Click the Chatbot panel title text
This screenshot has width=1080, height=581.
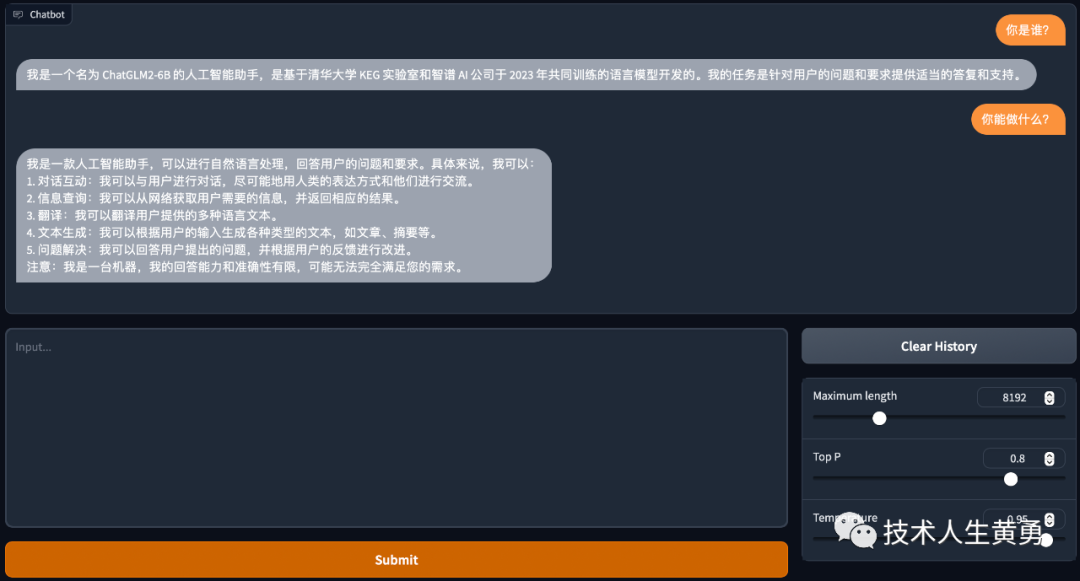[47, 14]
